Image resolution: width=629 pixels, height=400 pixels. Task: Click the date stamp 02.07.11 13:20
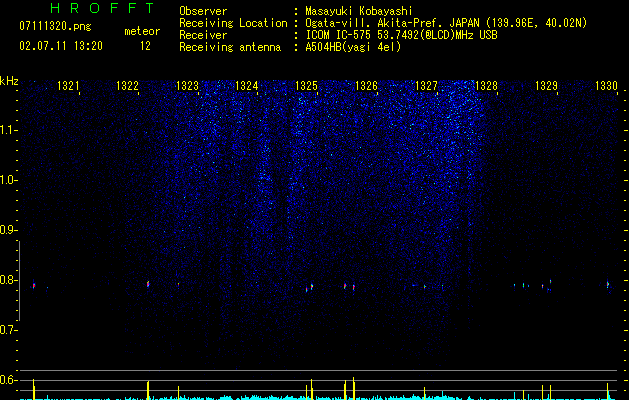61,46
